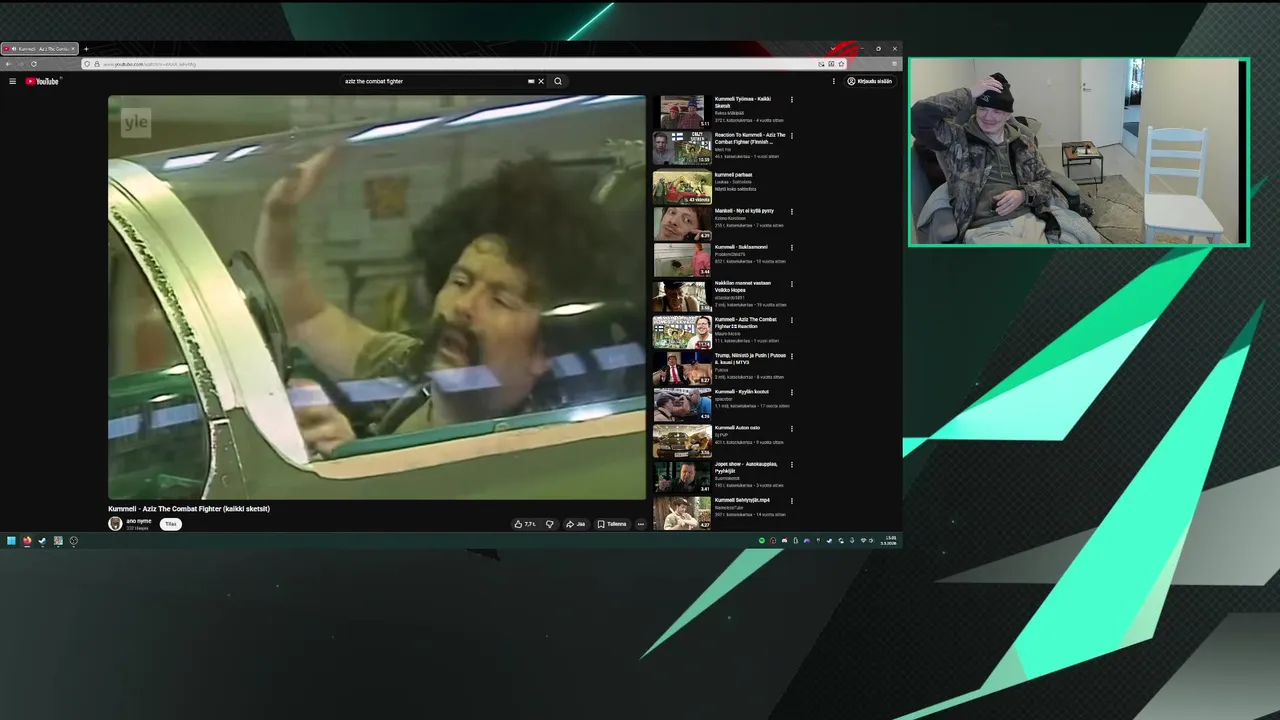This screenshot has width=1280, height=720.
Task: Open 'Trump, Niinistö ja Putin' video
Action: 750,358
